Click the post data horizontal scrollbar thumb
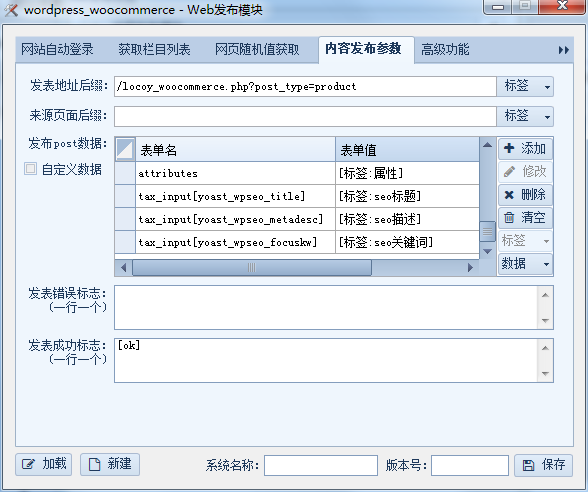The image size is (588, 492). coord(252,268)
